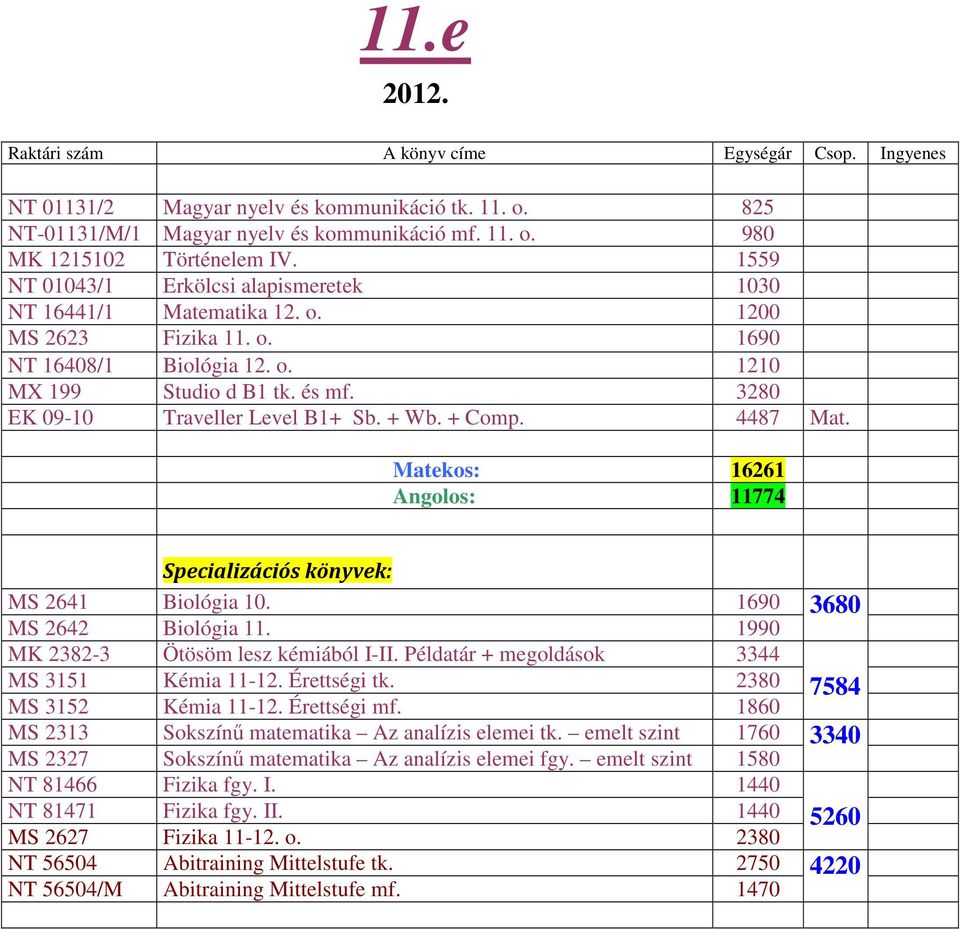Select stock number 'MS 2627'
Image resolution: width=960 pixels, height=929 pixels.
point(48,837)
